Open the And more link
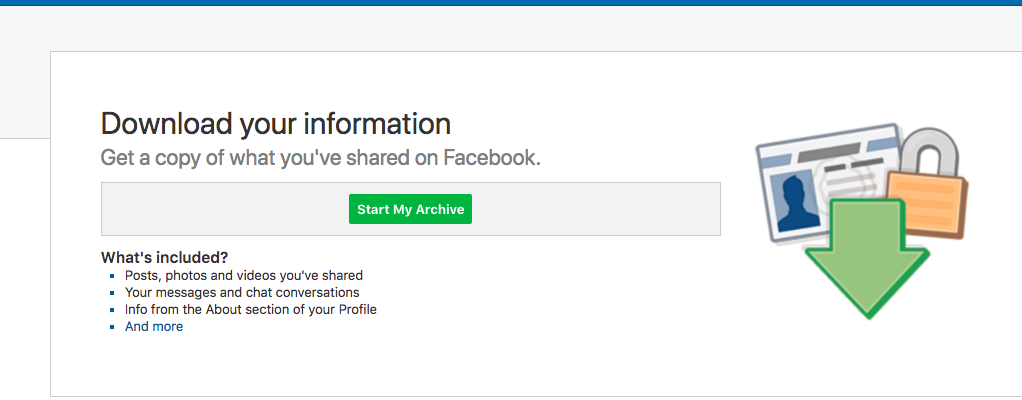This screenshot has width=1022, height=400. click(x=154, y=326)
